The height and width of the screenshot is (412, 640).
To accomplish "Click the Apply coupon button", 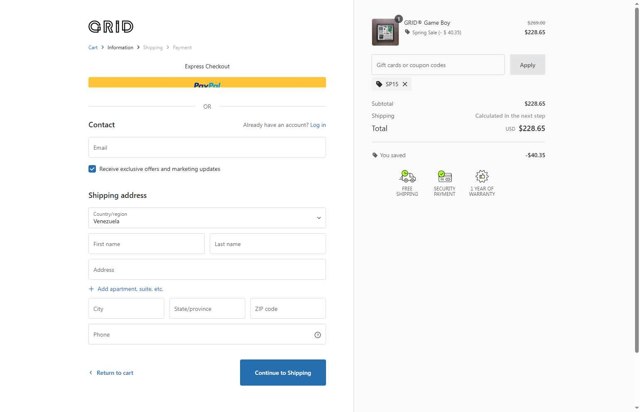I will coord(527,65).
